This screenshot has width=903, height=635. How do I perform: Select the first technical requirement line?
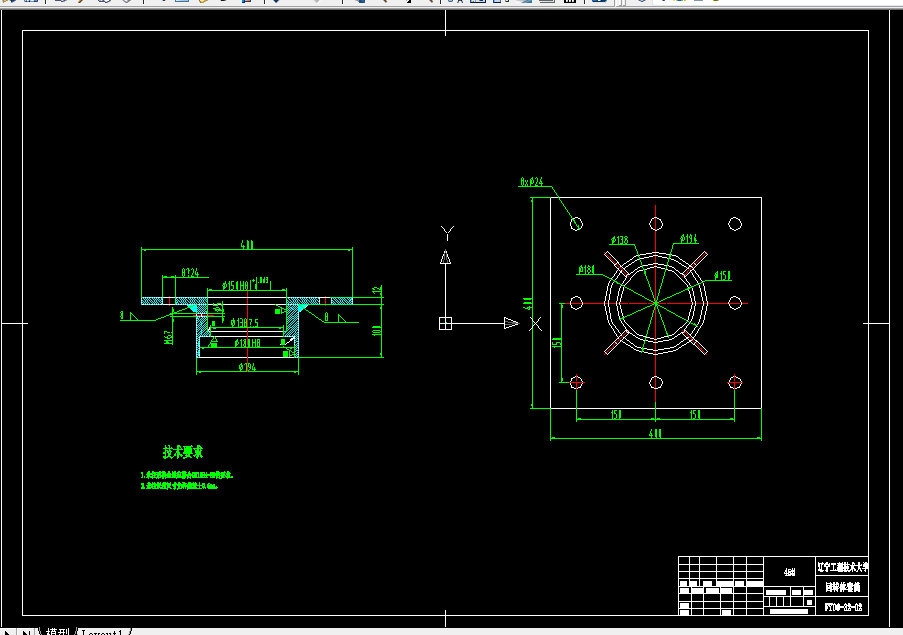click(187, 475)
